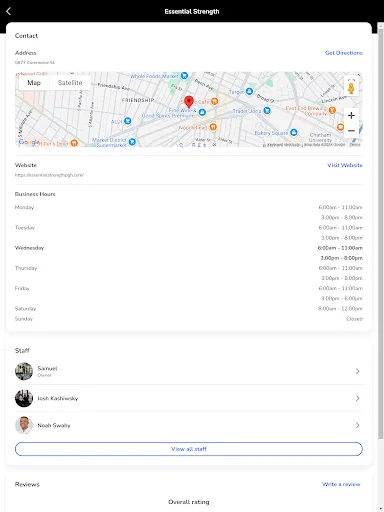
Task: Click Noodlehead restaurant map icon
Action: tap(213, 127)
